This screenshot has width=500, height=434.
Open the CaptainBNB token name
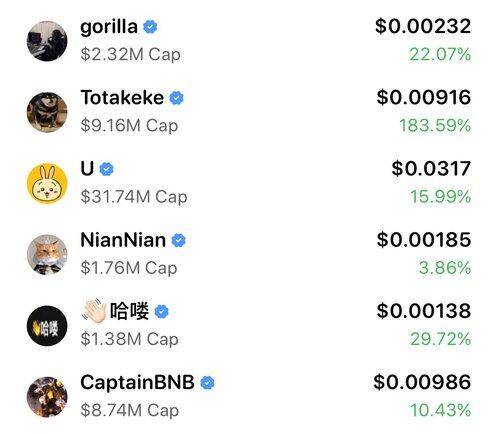[137, 382]
